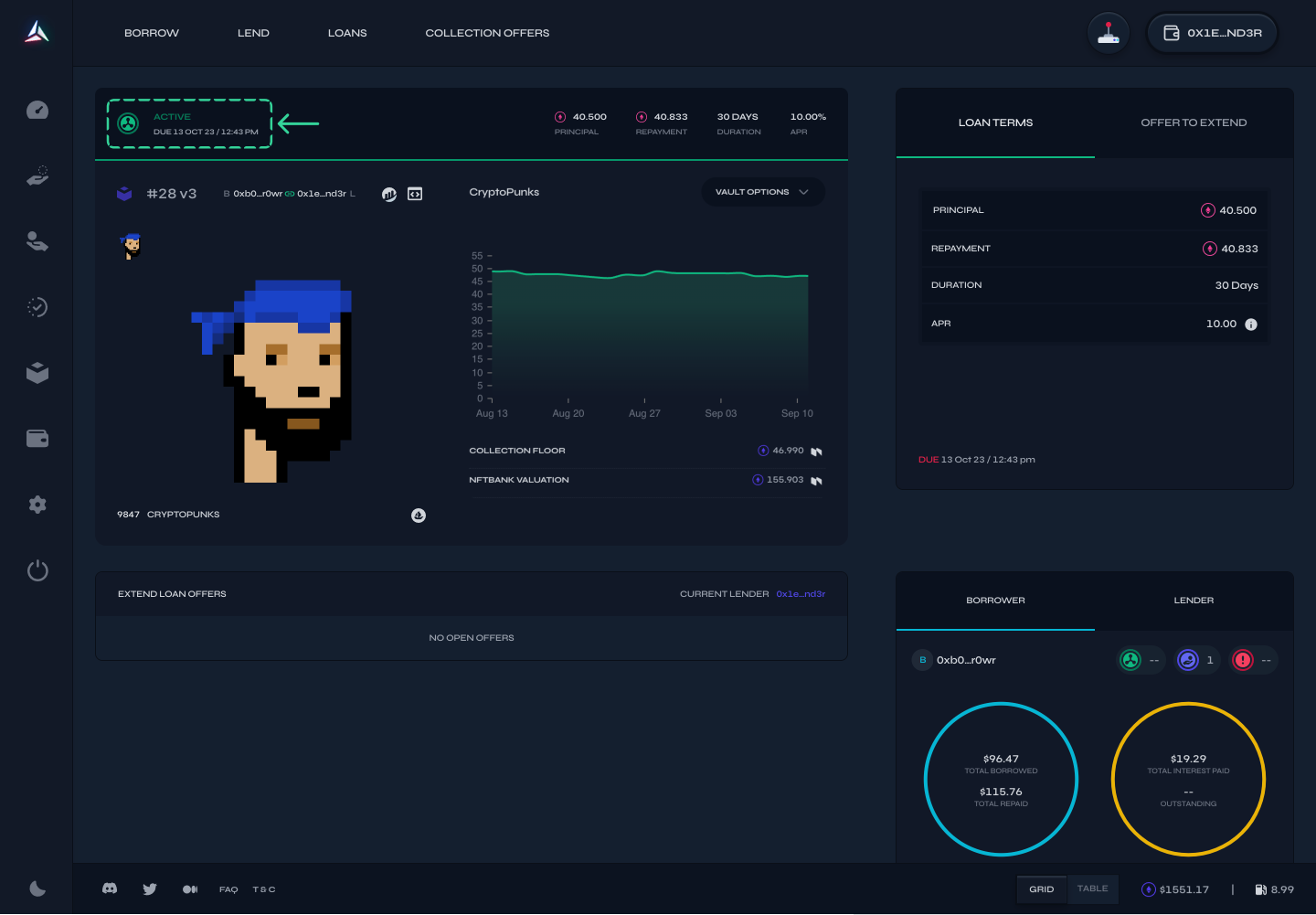Click NO OPEN OFFERS text

472,638
